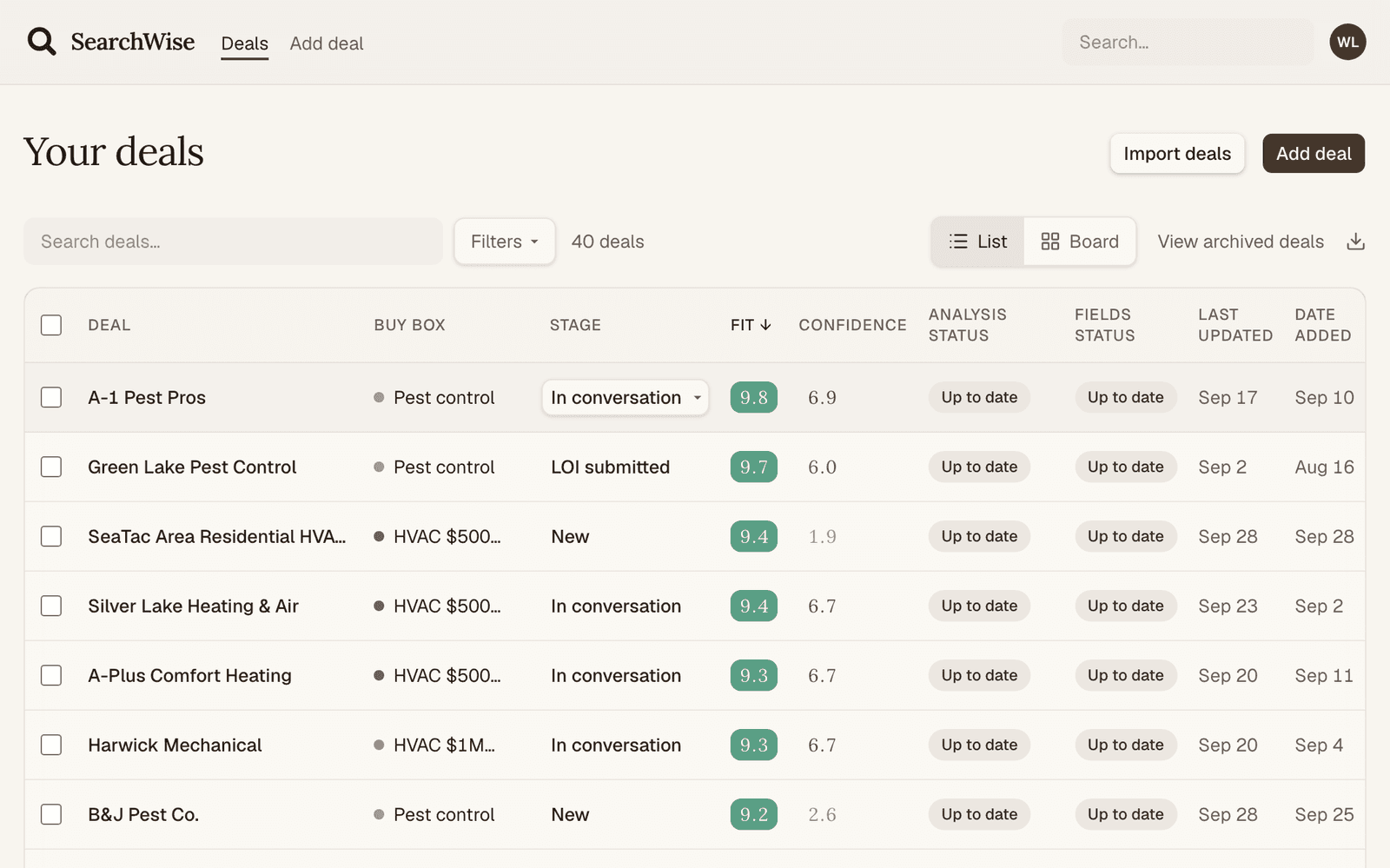Open the Harwick Mechanical deal

pyautogui.click(x=175, y=745)
